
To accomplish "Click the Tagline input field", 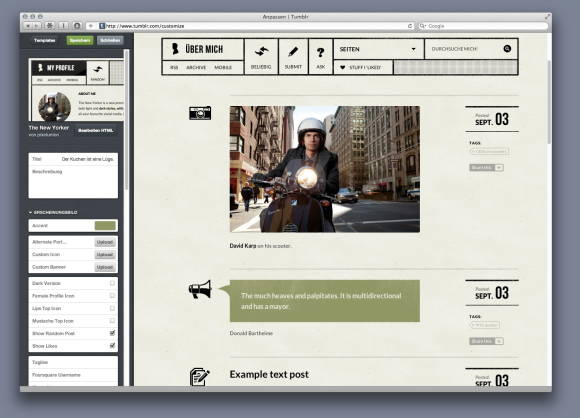I will (x=73, y=363).
